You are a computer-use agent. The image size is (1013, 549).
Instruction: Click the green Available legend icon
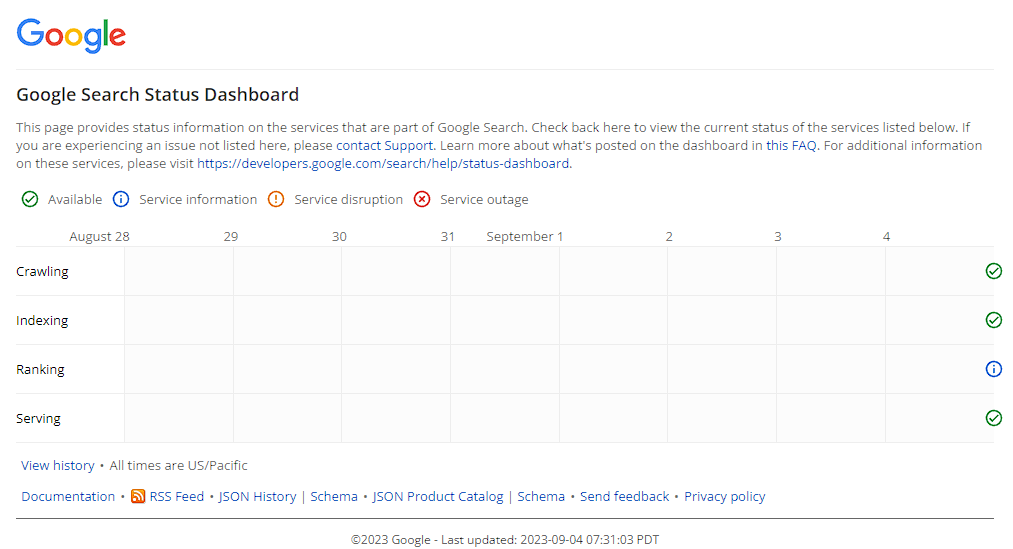click(x=30, y=199)
